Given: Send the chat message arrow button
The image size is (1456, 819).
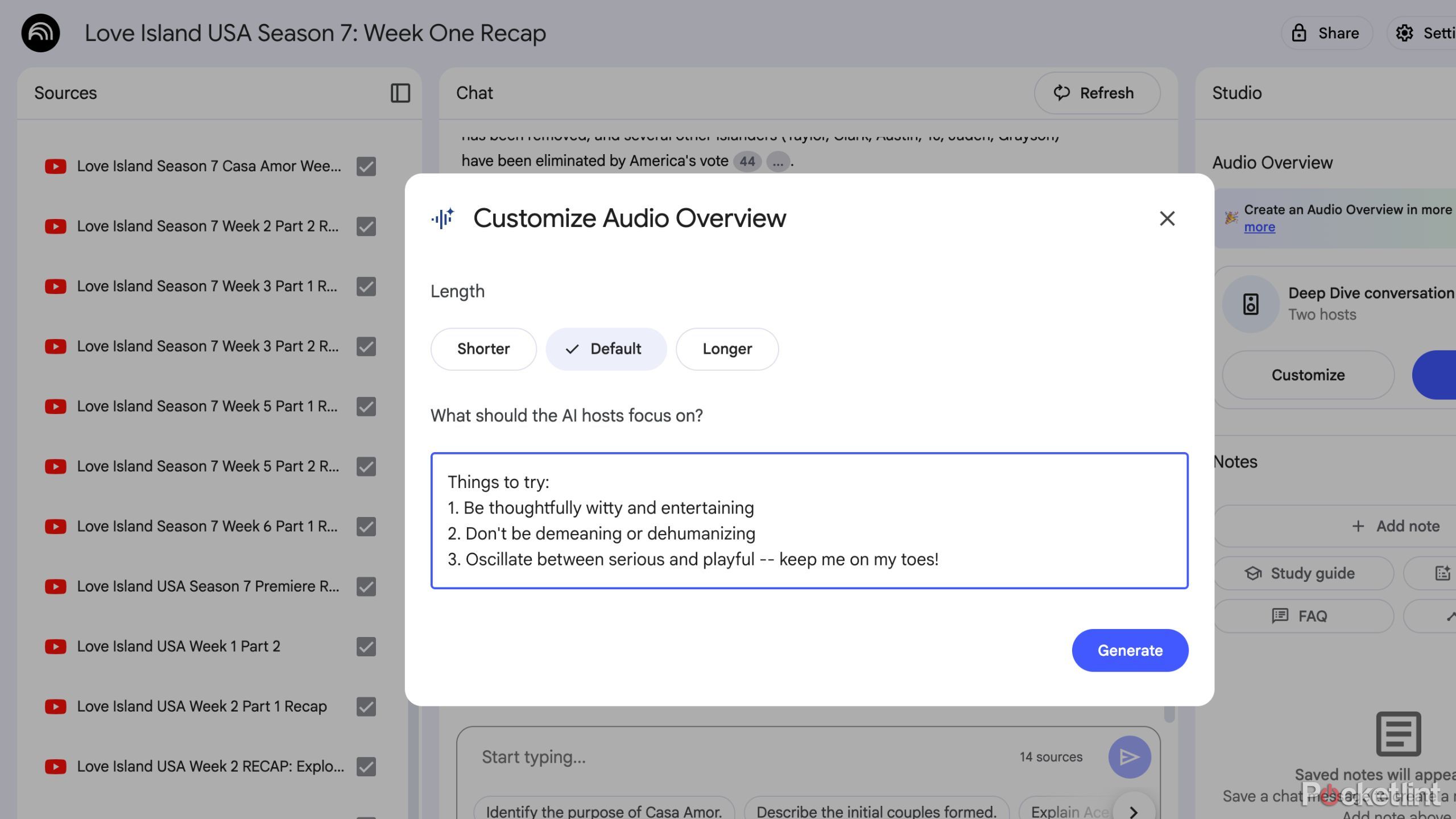Looking at the screenshot, I should [x=1129, y=757].
